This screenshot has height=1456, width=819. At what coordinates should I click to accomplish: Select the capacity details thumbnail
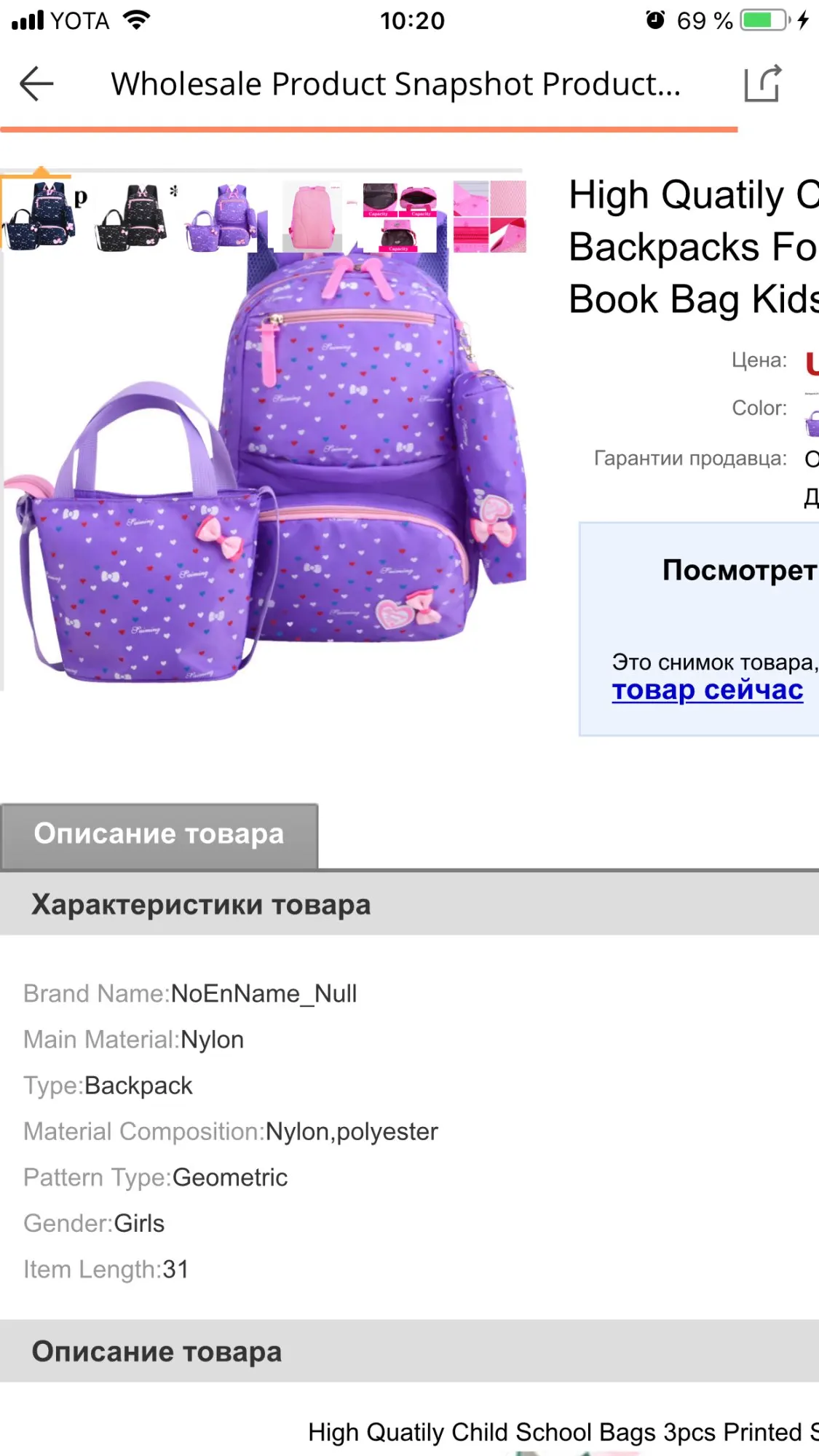400,217
